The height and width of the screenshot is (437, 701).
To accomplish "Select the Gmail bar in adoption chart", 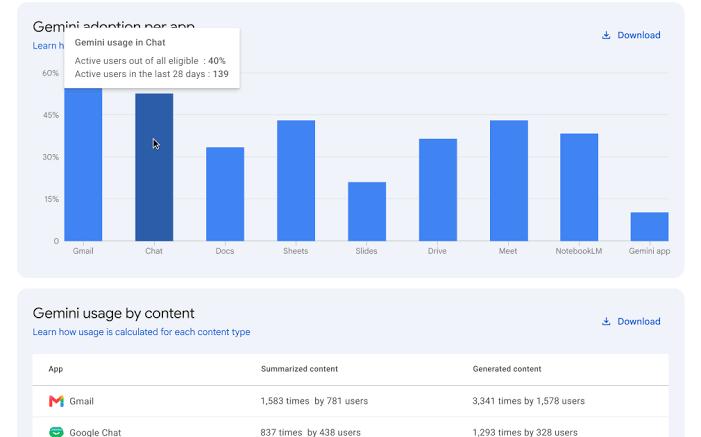I will point(83,164).
